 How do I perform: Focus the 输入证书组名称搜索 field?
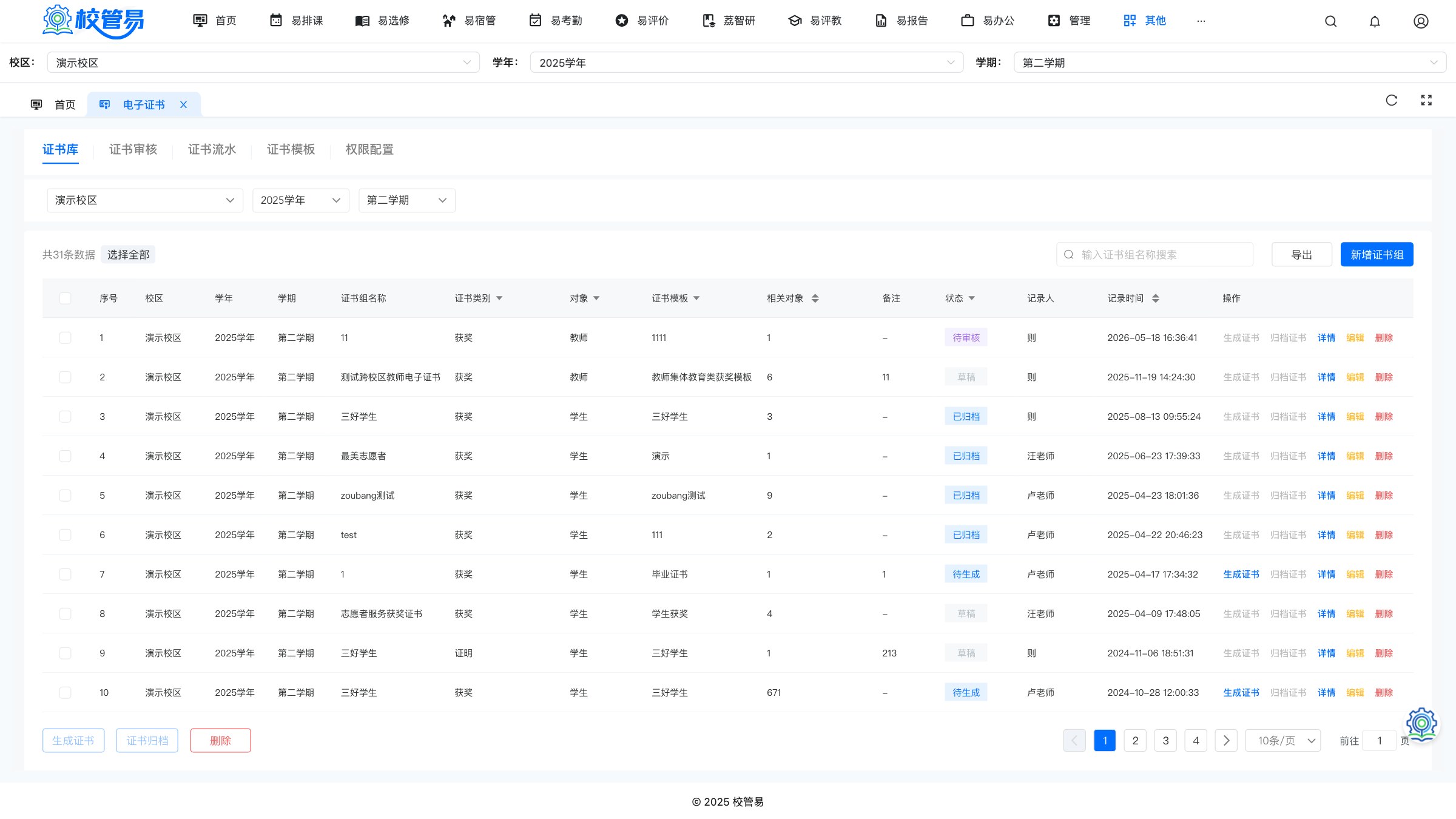[1154, 255]
